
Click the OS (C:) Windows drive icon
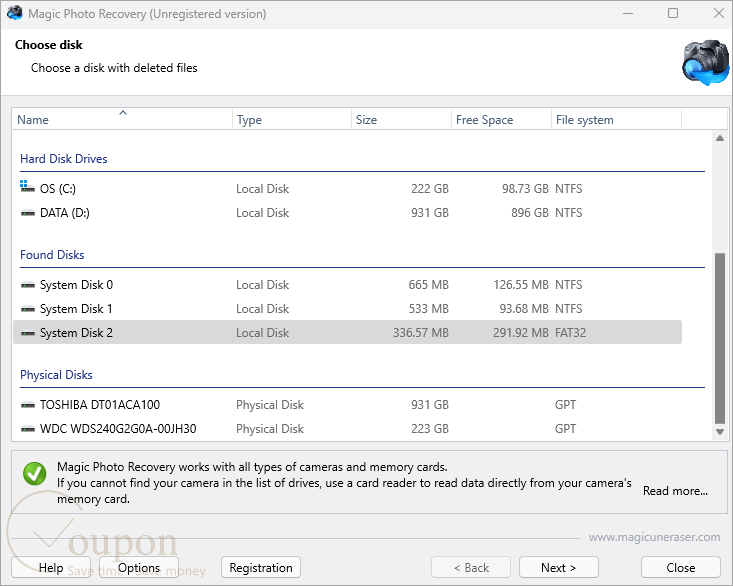(x=28, y=187)
